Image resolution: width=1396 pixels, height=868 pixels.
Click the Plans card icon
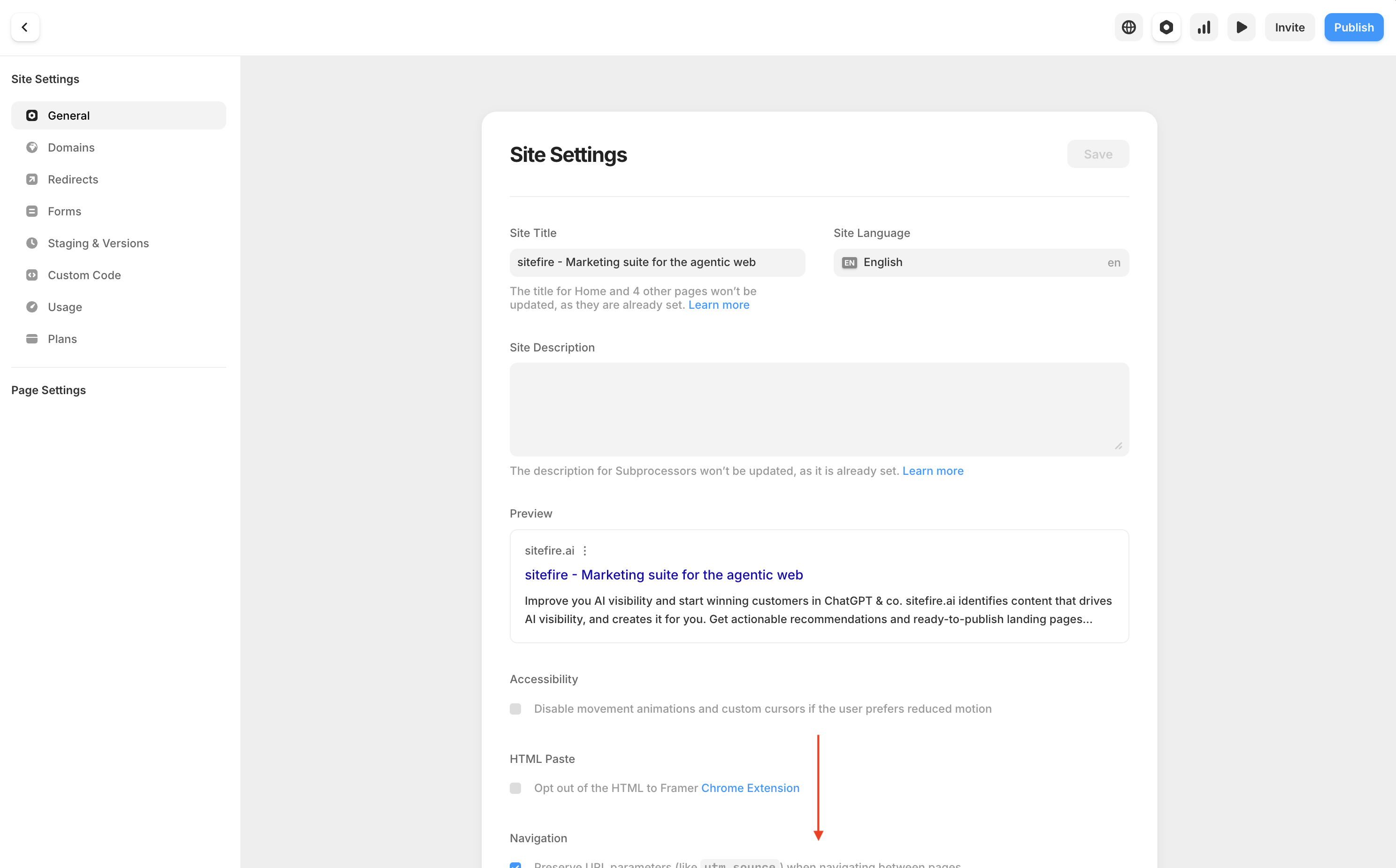click(x=32, y=339)
